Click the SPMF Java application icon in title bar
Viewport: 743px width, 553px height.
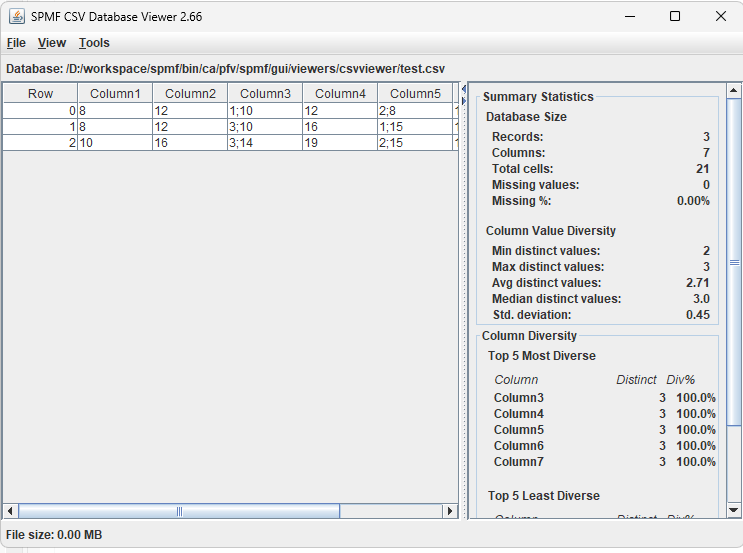17,16
